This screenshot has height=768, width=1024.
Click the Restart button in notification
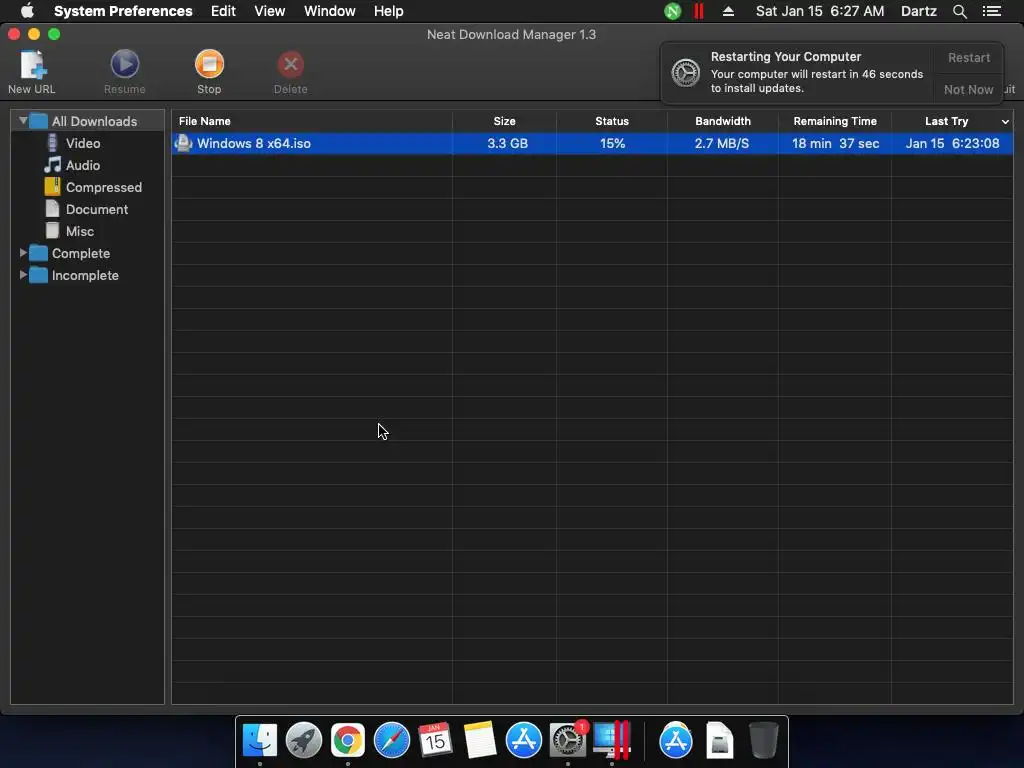point(968,57)
